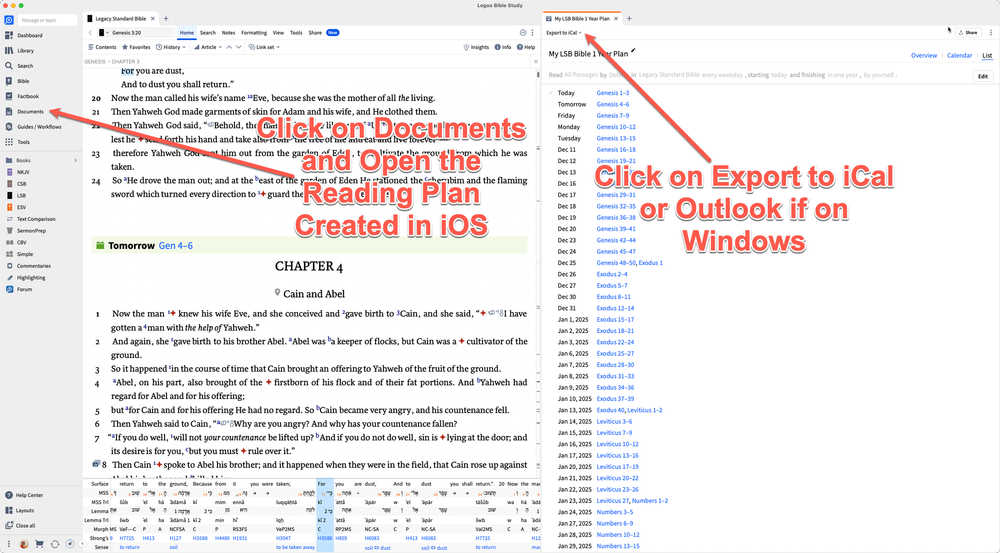
Task: Click the Share button in plan panel
Action: pos(968,33)
